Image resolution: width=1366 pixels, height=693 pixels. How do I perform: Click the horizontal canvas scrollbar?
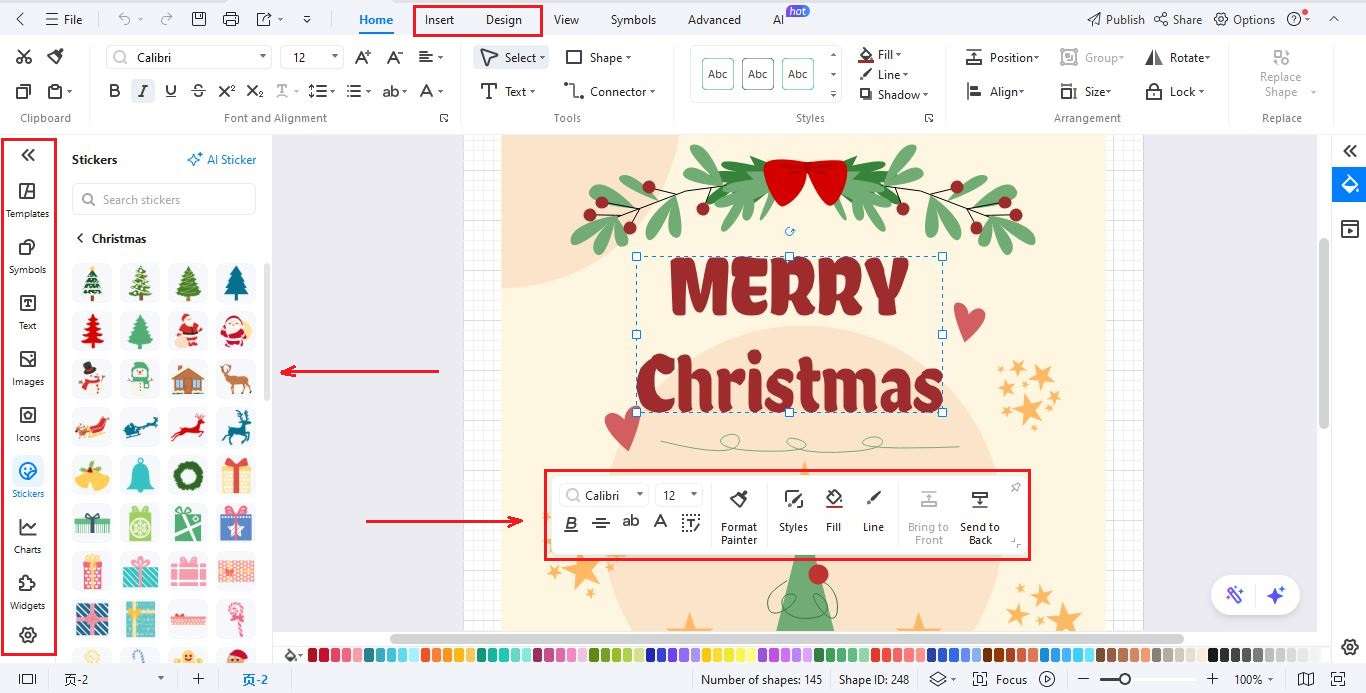point(786,638)
